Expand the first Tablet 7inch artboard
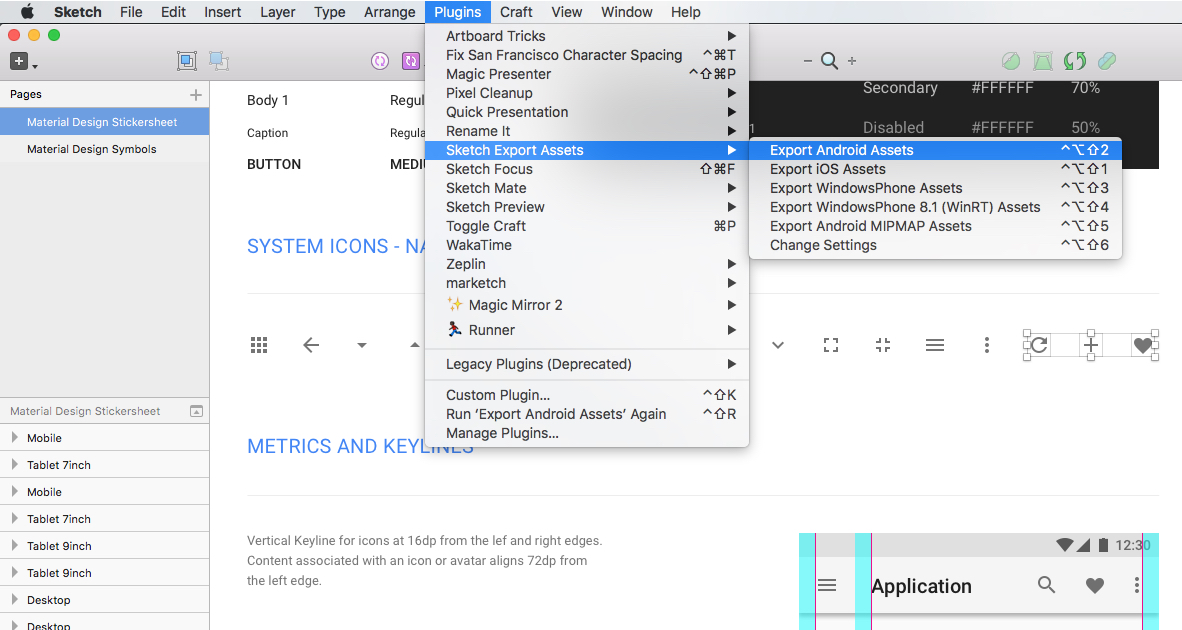 14,464
